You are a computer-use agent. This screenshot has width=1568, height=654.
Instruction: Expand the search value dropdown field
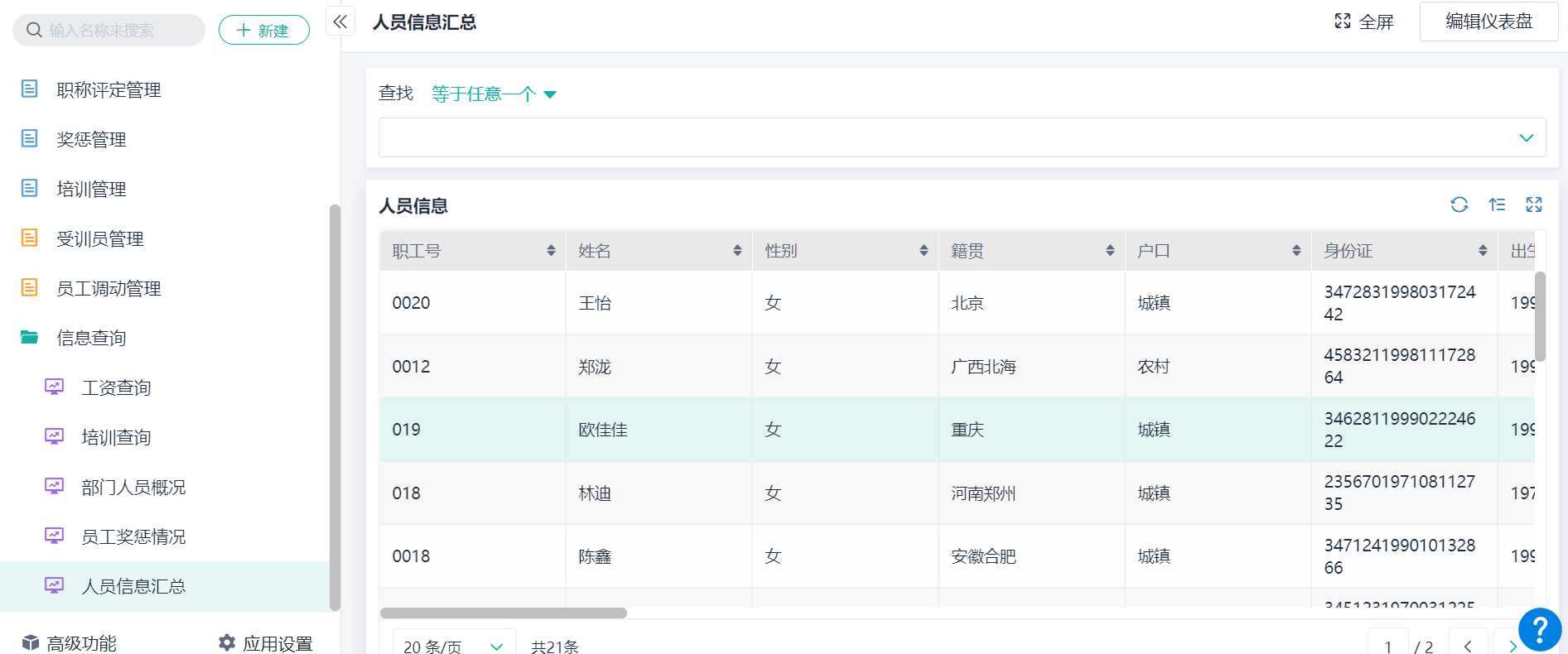(x=961, y=137)
